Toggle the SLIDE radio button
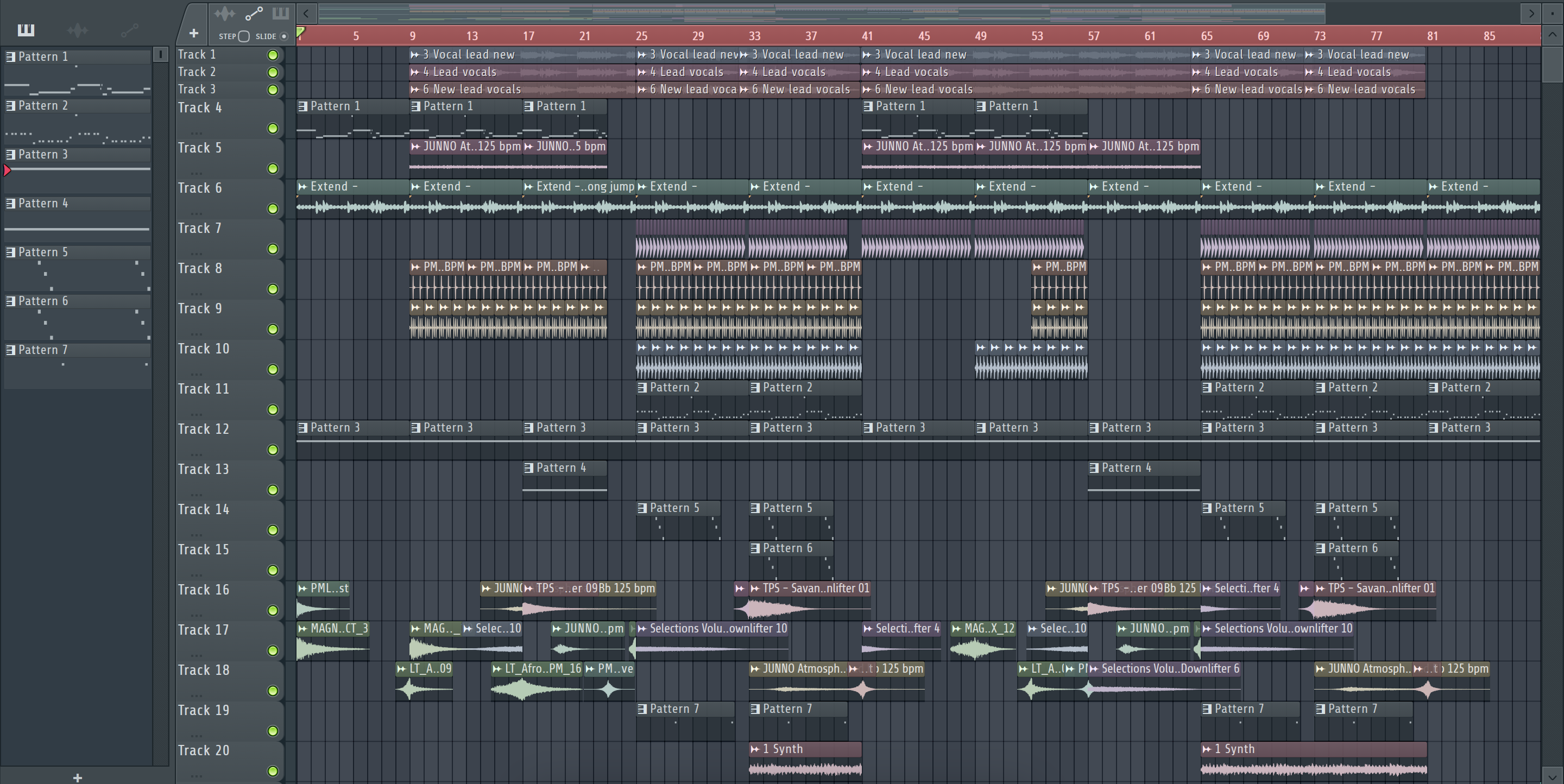This screenshot has height=784, width=1564. [283, 36]
